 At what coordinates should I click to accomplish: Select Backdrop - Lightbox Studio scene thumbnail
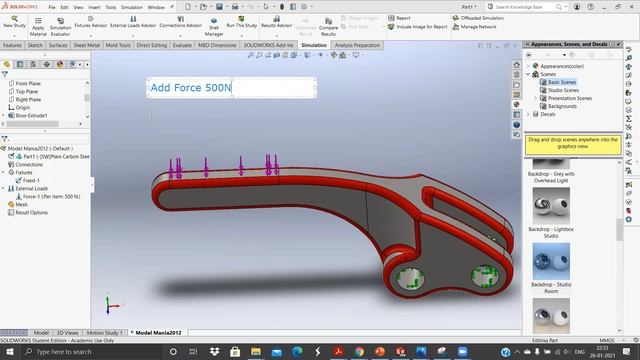pos(551,206)
